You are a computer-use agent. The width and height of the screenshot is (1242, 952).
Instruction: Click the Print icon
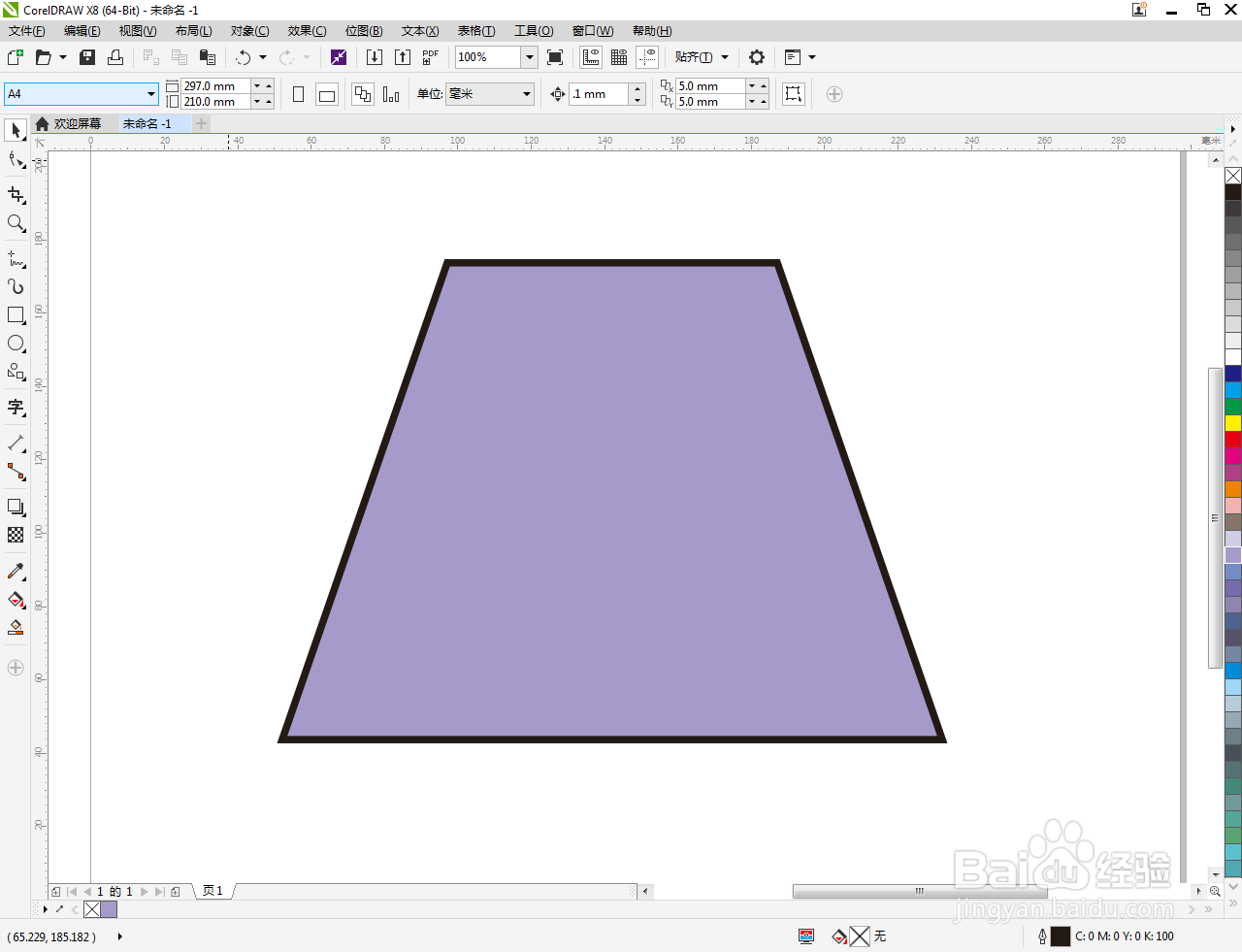pyautogui.click(x=115, y=57)
